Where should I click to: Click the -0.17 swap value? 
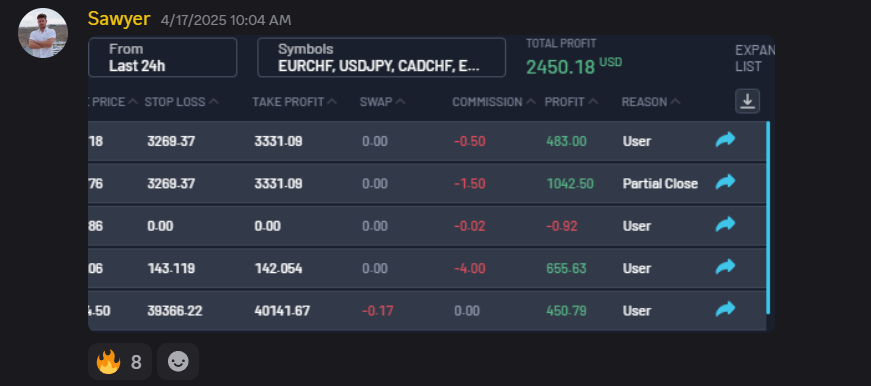point(378,311)
